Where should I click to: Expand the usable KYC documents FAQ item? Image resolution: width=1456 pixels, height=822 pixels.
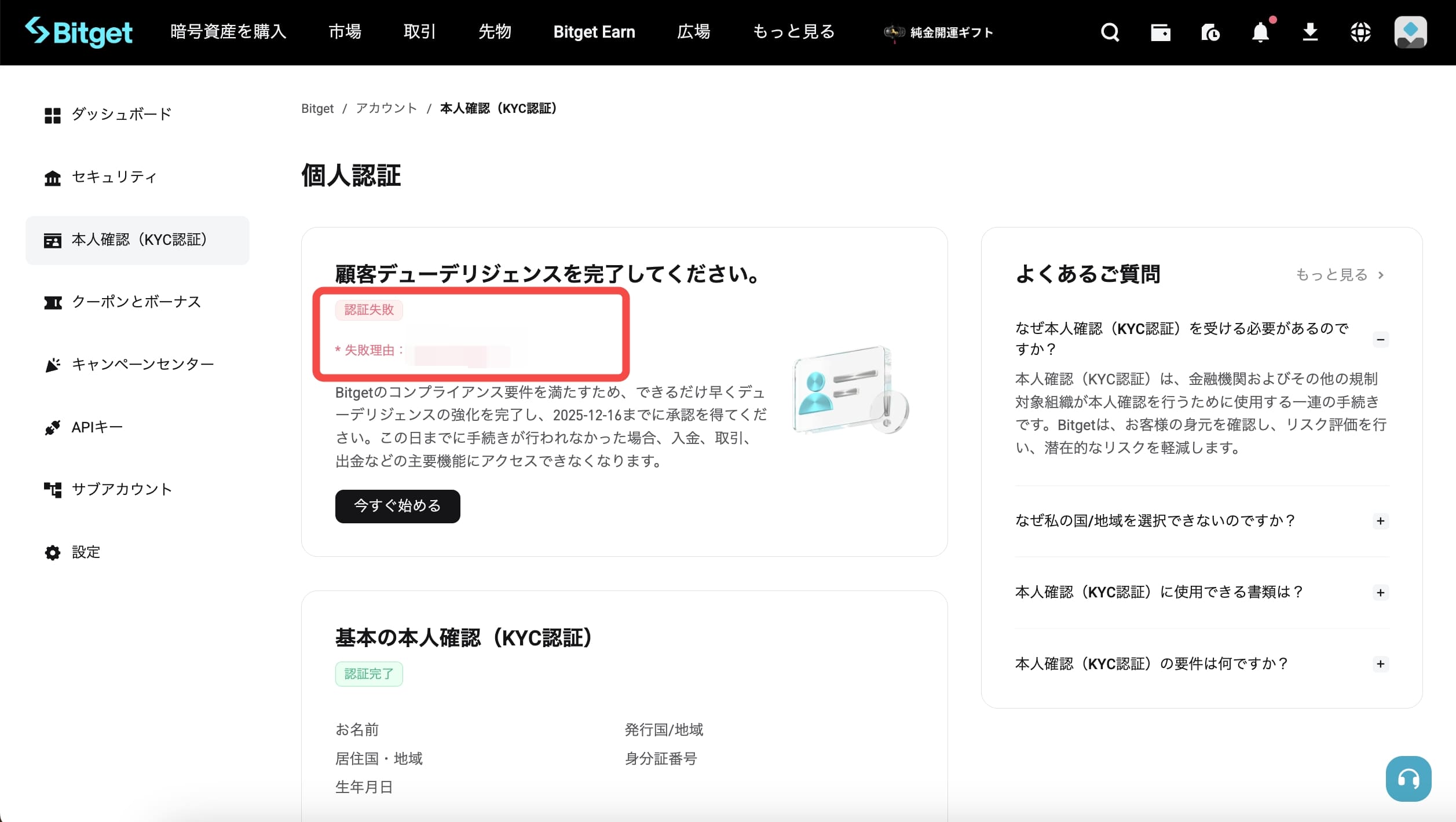[1381, 592]
